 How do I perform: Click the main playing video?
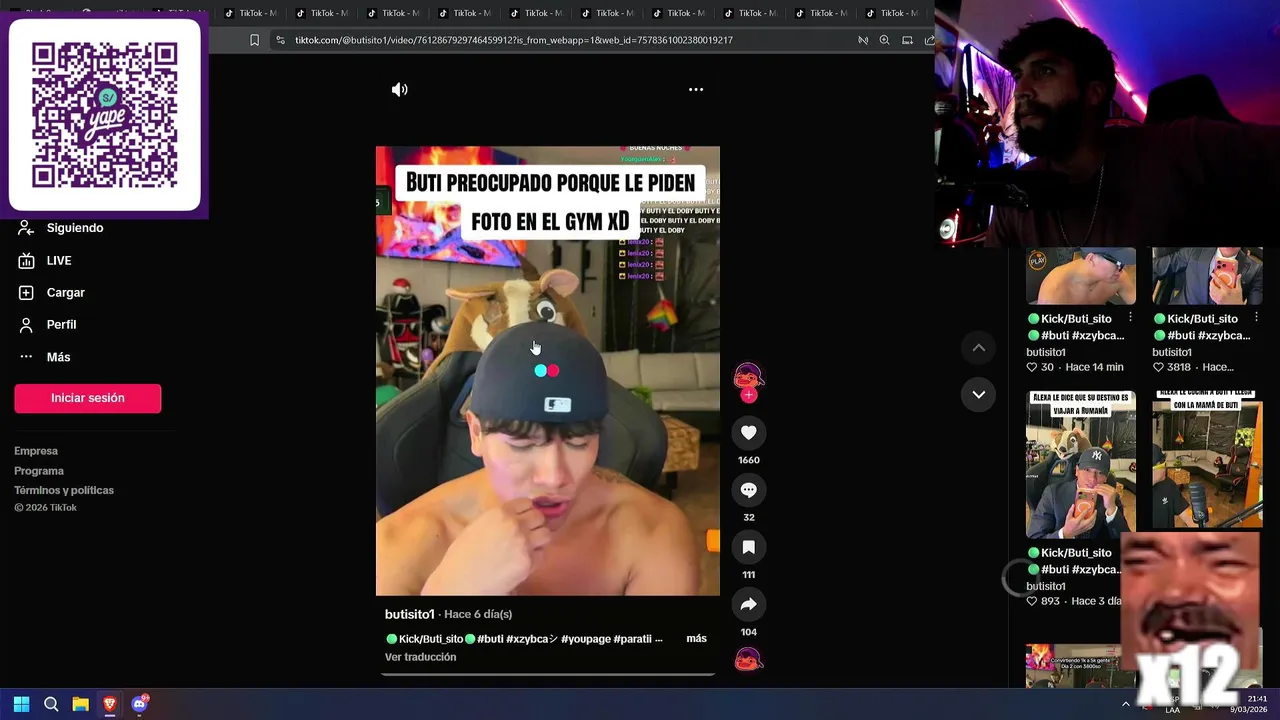click(x=547, y=371)
